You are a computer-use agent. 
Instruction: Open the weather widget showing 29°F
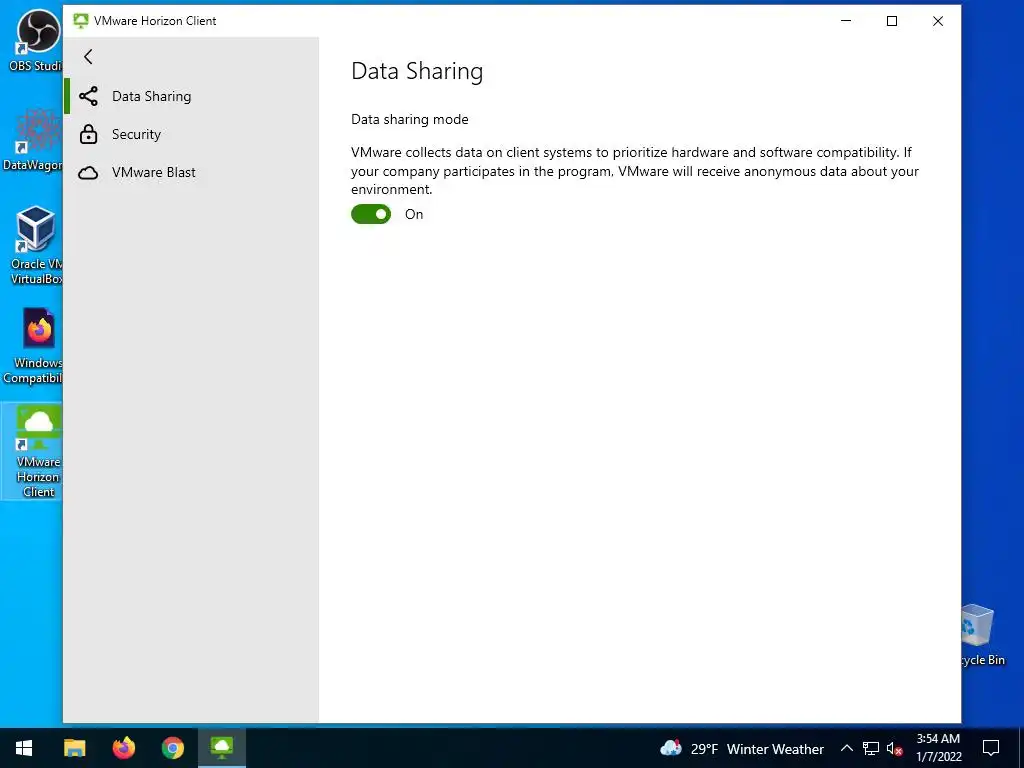pos(742,748)
